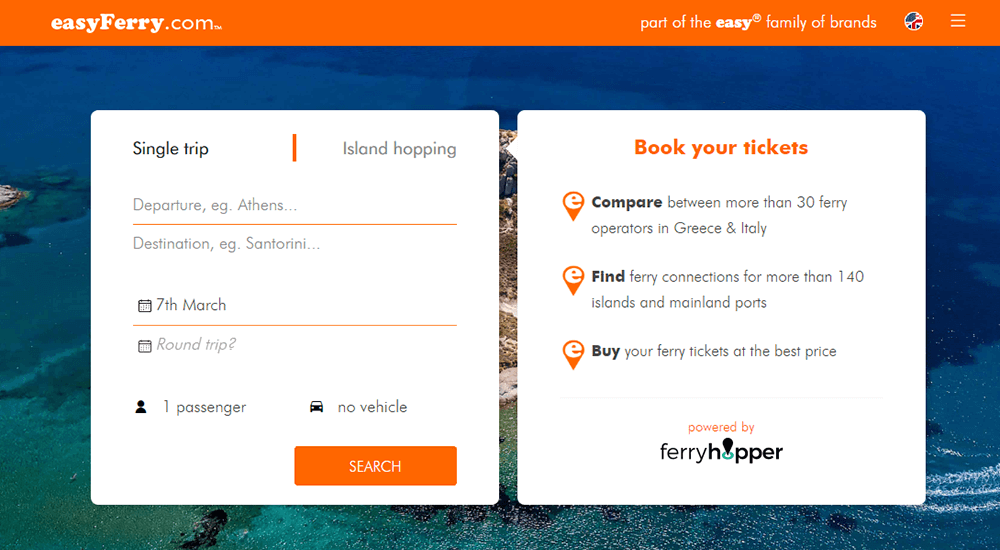Open the ferryhopper powered-by logo link

click(721, 450)
